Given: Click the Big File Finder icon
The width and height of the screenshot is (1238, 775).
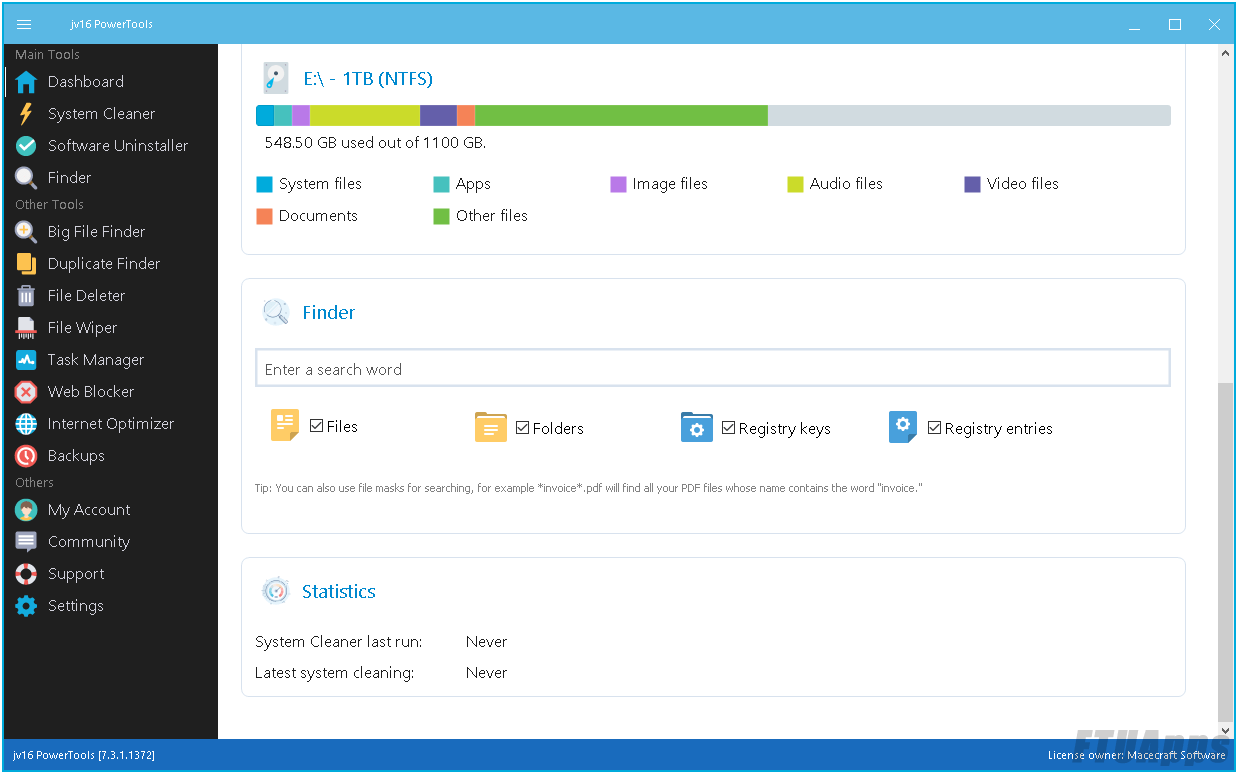Looking at the screenshot, I should [x=26, y=232].
